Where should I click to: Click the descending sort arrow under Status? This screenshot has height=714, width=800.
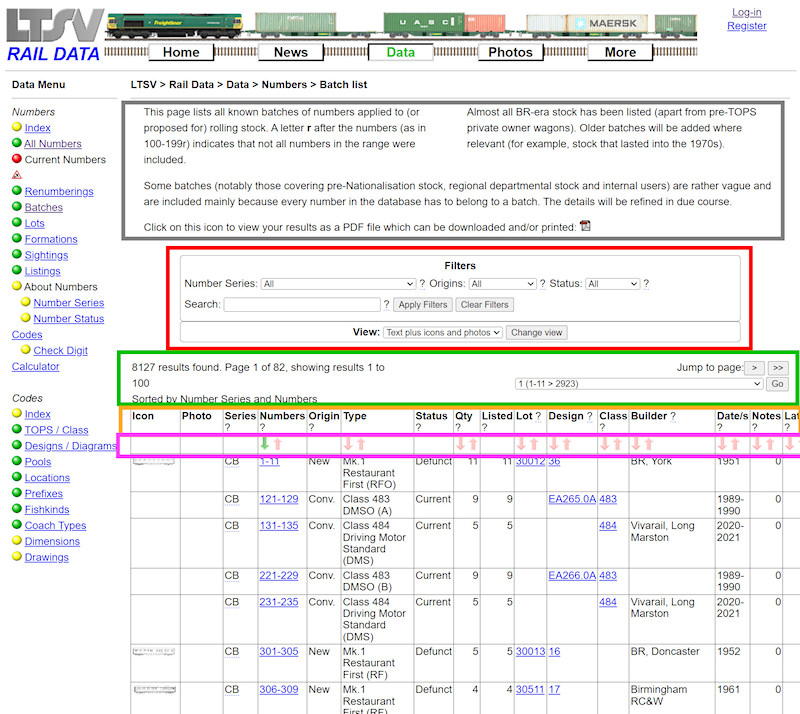pos(461,443)
